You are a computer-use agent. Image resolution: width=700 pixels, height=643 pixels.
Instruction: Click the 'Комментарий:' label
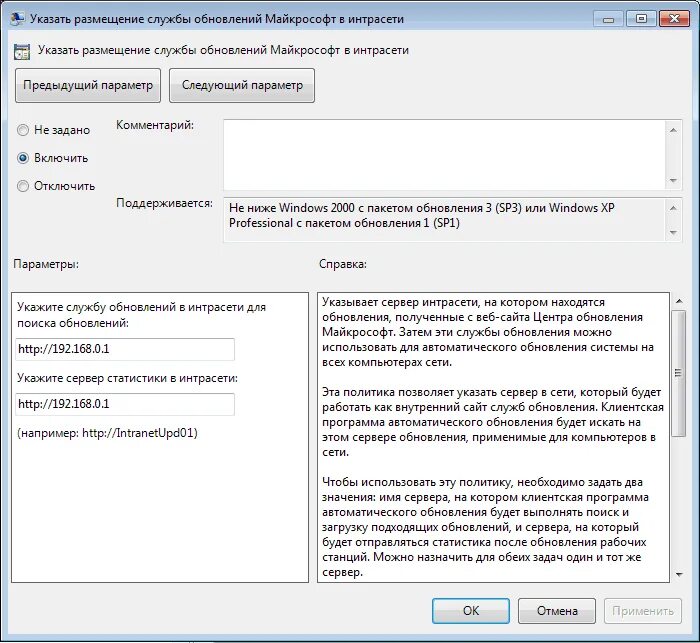tap(155, 125)
